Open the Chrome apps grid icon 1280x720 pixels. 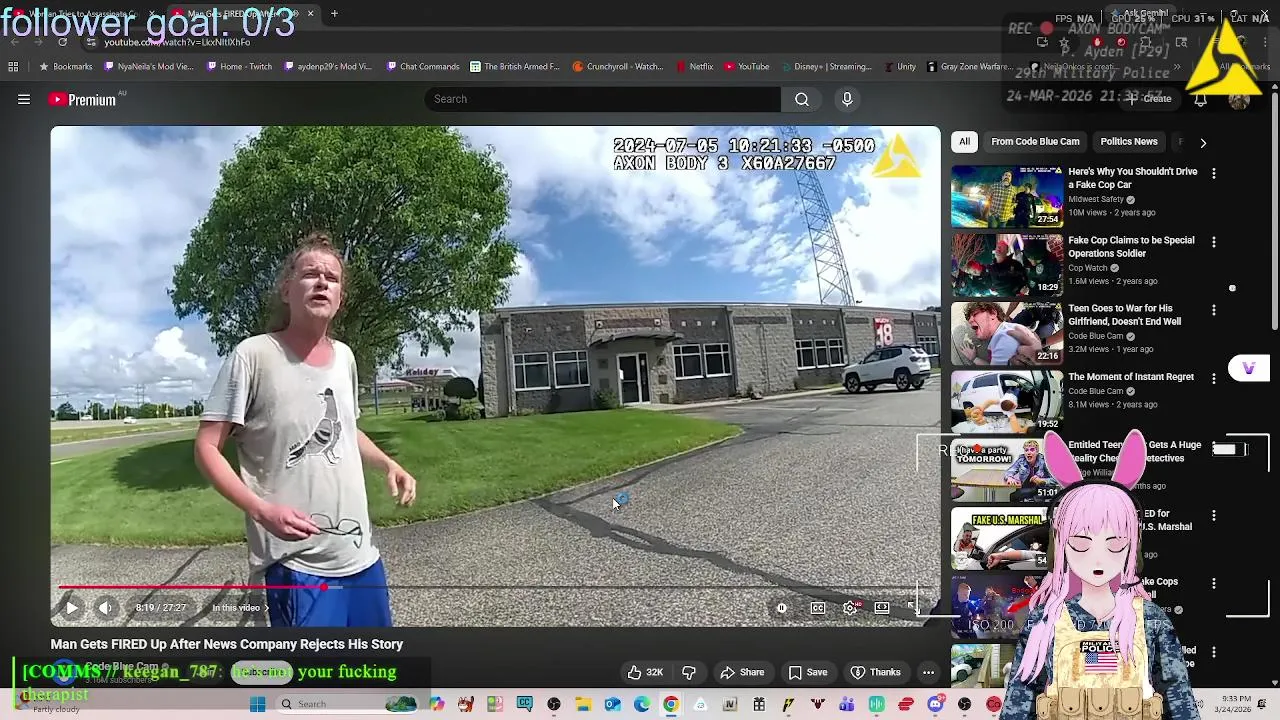tap(13, 67)
